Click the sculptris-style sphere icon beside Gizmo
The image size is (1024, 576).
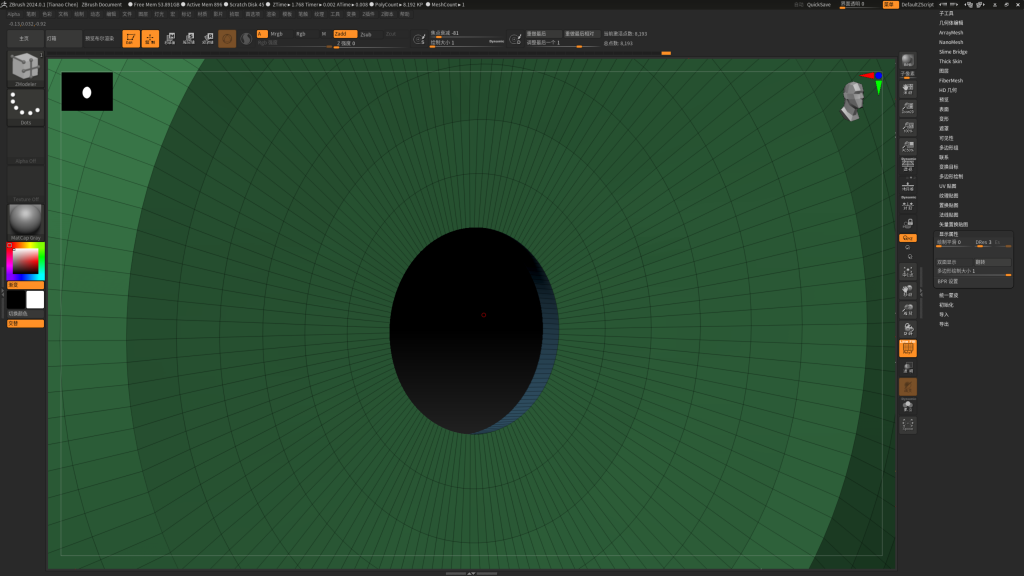coord(246,39)
